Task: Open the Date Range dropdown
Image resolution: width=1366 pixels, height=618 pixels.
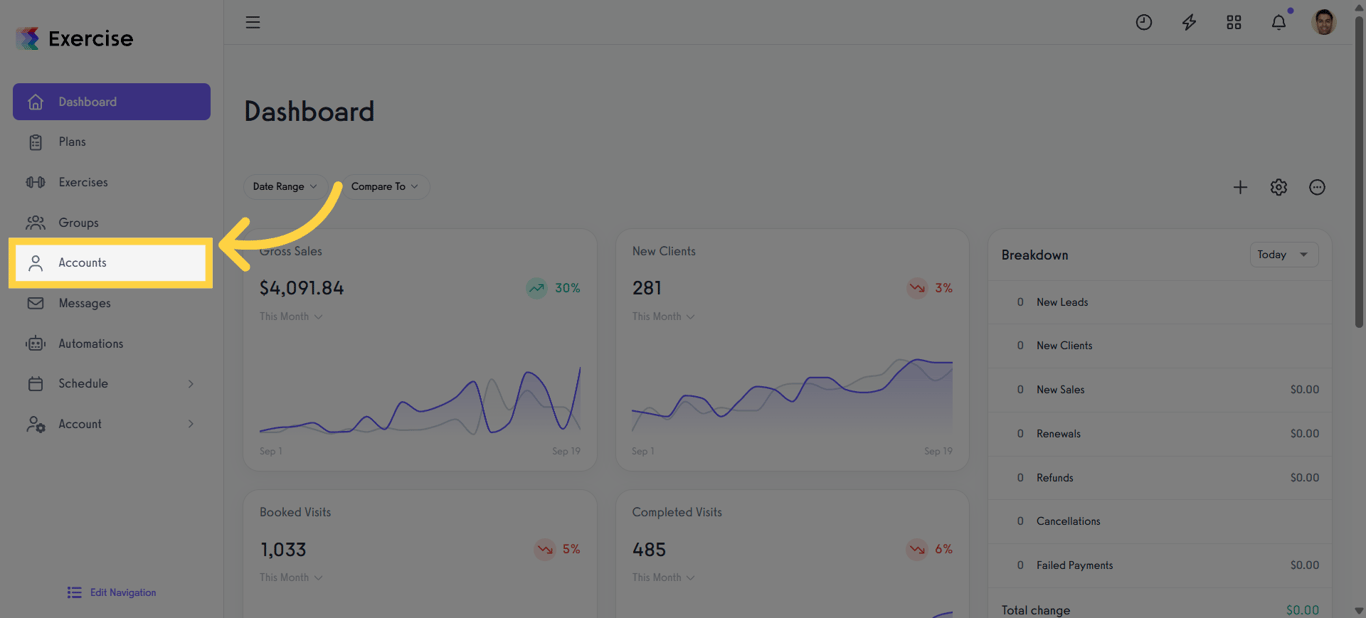Action: pyautogui.click(x=285, y=186)
